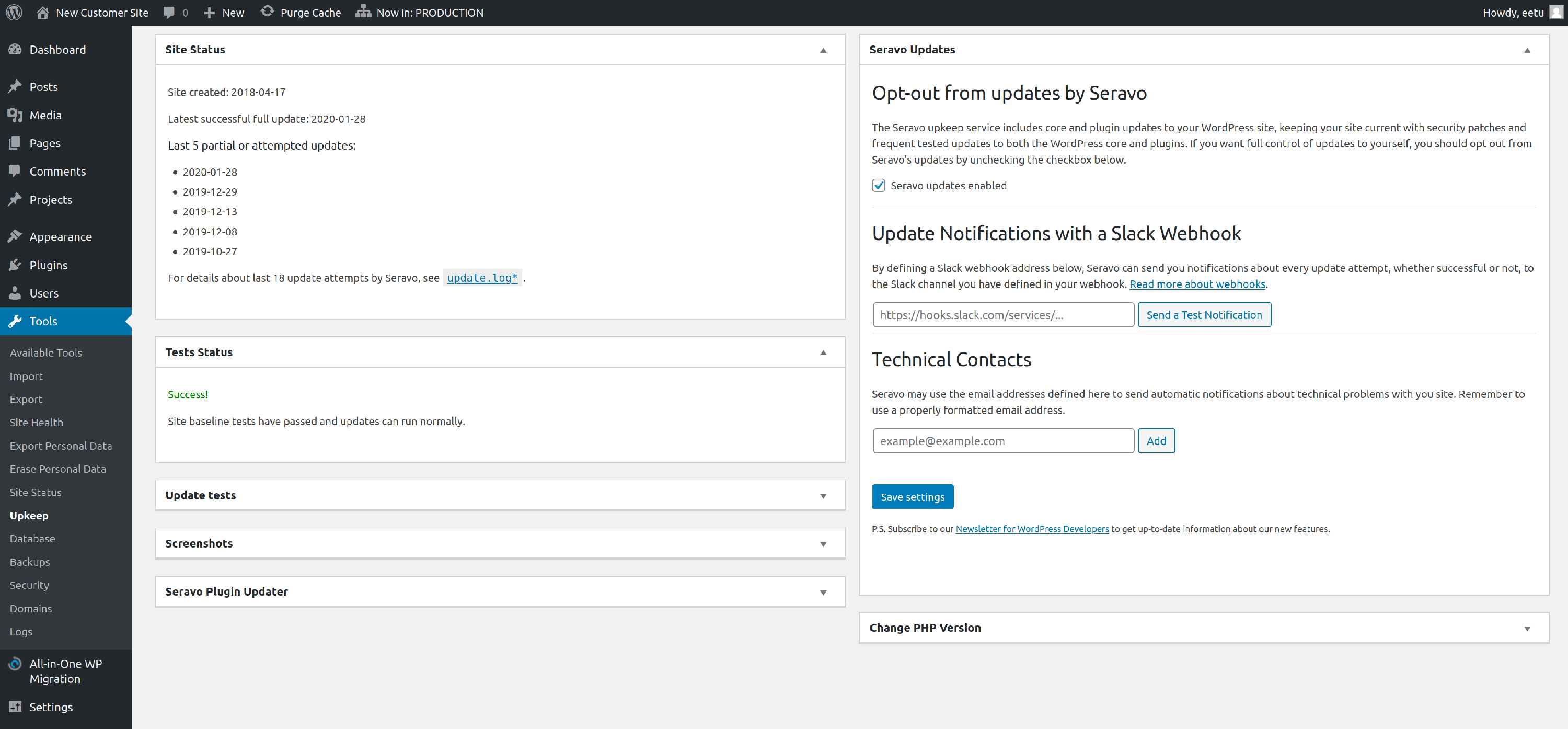Open Site Status in Tools submenu
Viewport: 1568px width, 729px height.
(x=36, y=492)
